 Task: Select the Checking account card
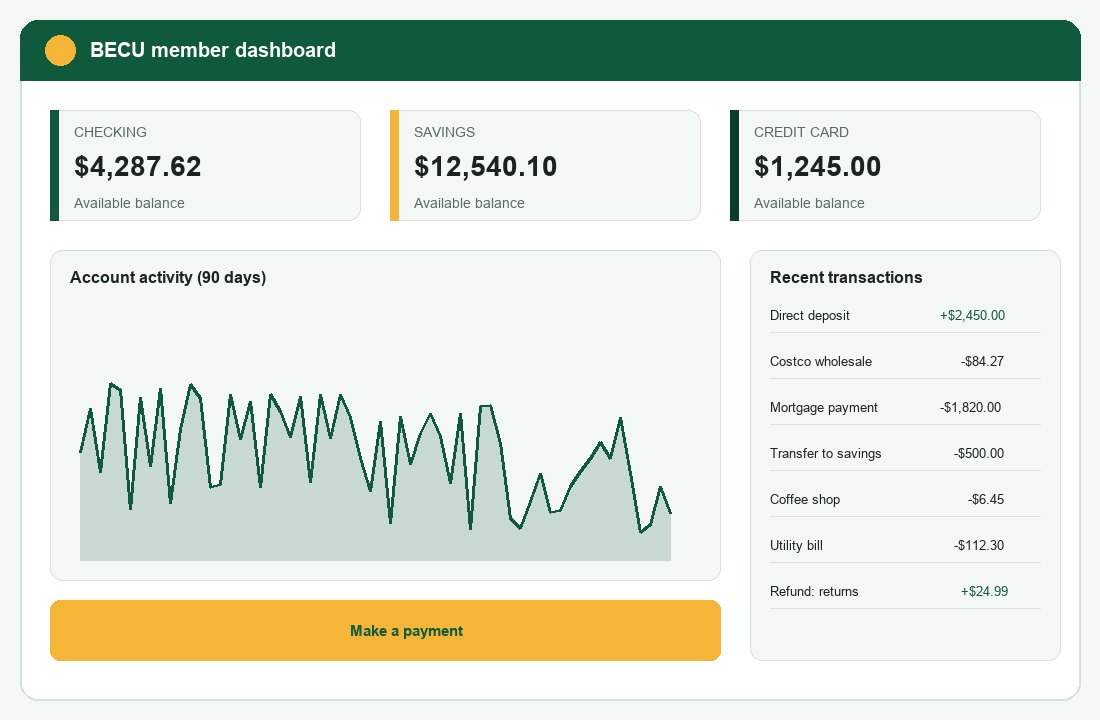[205, 164]
